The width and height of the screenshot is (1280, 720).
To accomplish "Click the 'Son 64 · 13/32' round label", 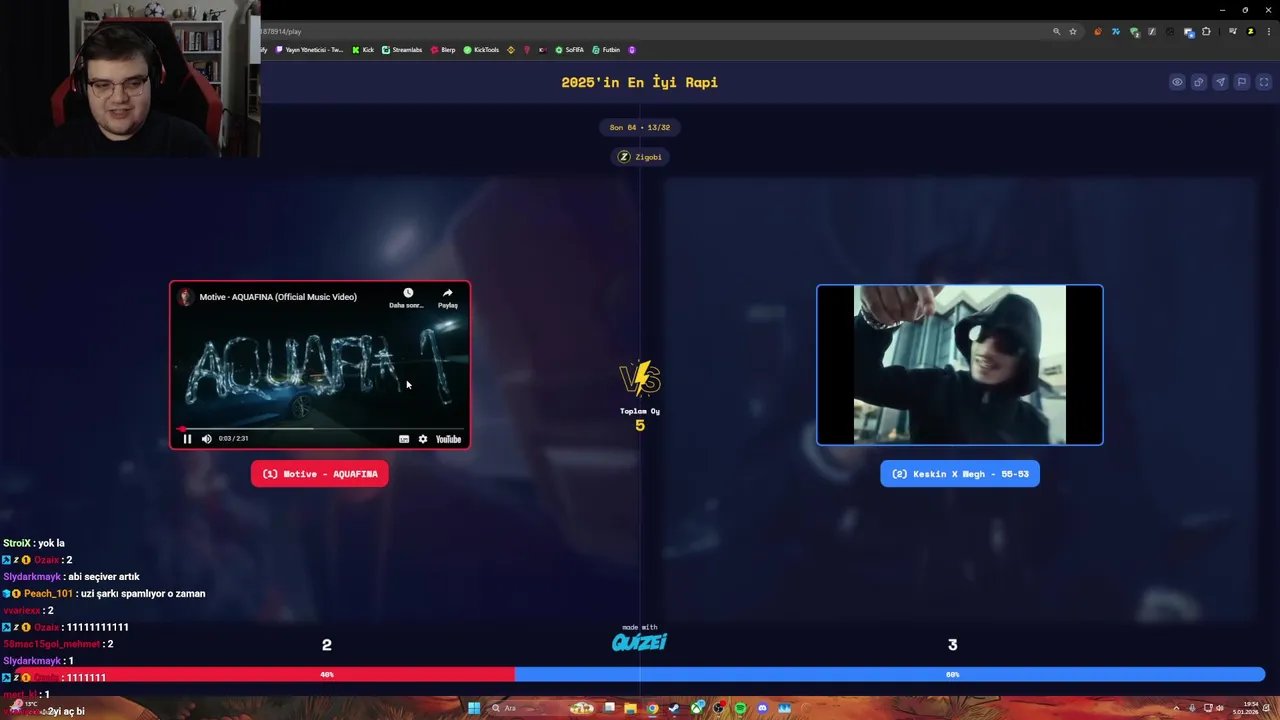I will 640,127.
